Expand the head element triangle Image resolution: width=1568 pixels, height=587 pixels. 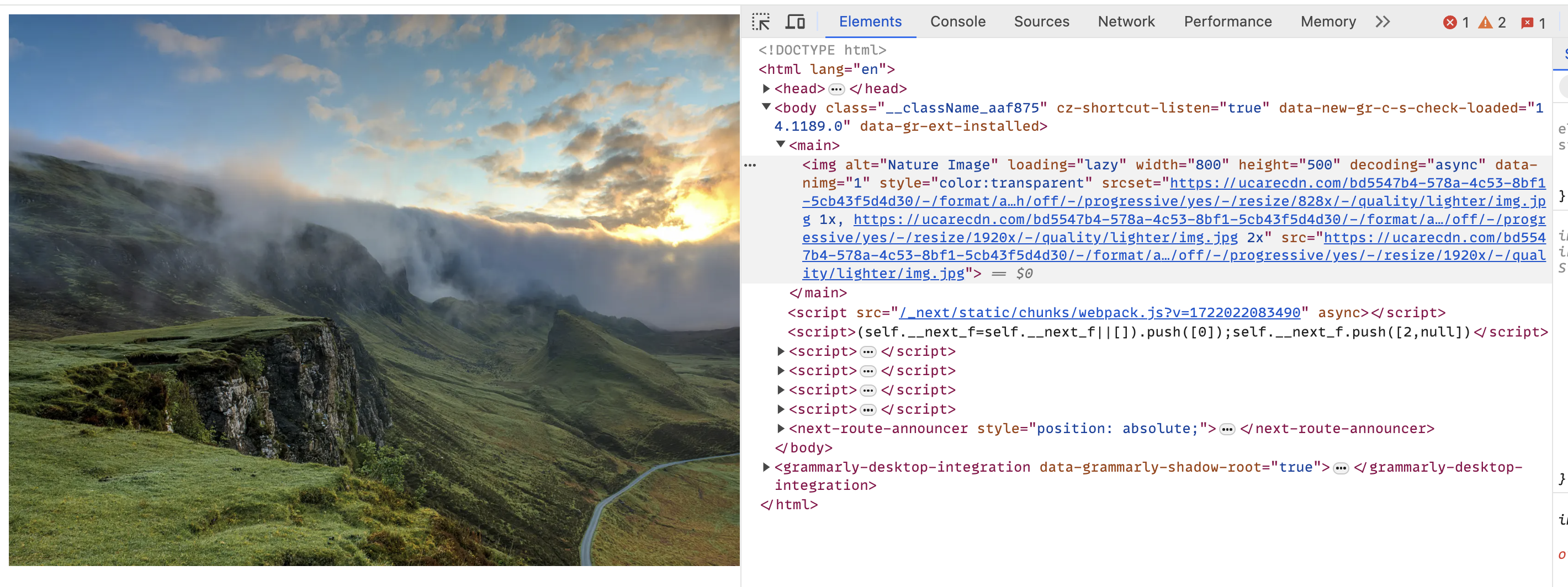tap(766, 88)
